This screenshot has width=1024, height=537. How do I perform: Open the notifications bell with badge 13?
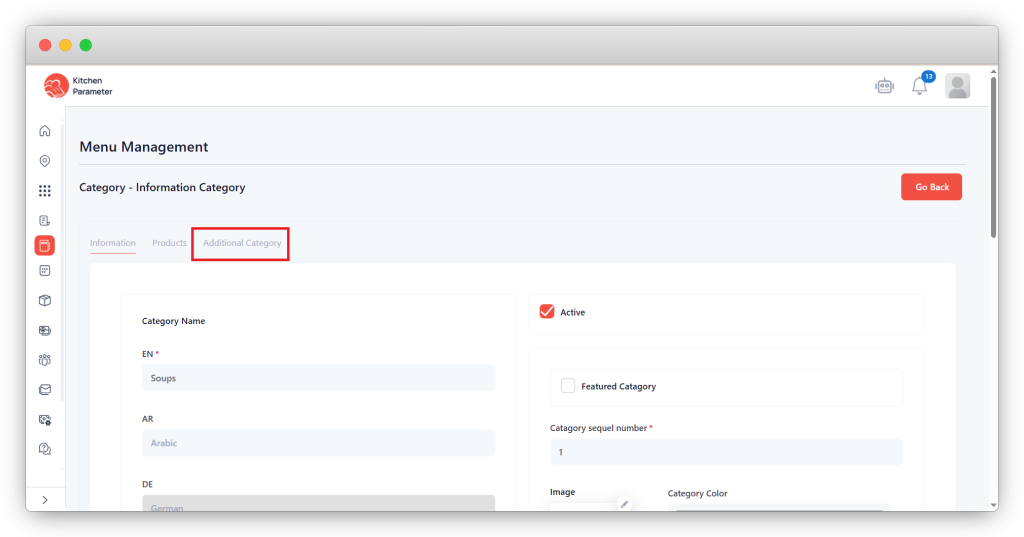[919, 86]
